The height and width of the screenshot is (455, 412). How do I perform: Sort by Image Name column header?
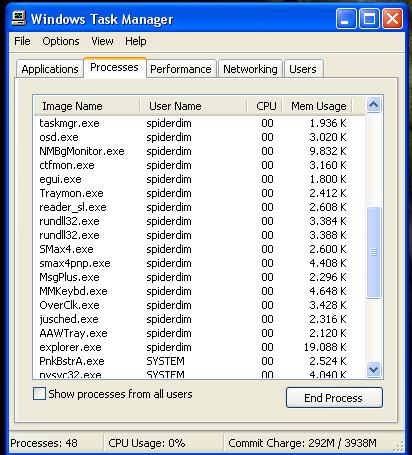tap(86, 106)
